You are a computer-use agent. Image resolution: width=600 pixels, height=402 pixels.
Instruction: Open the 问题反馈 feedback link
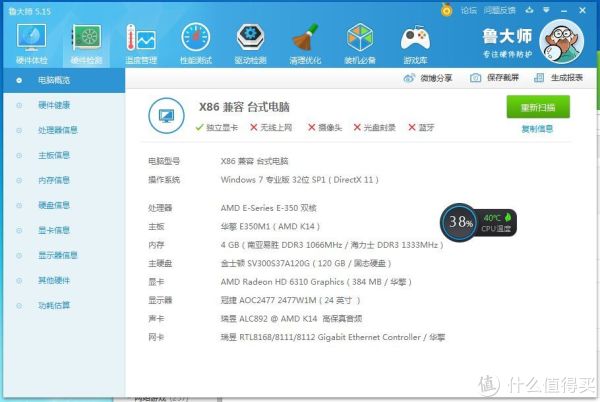pos(500,11)
